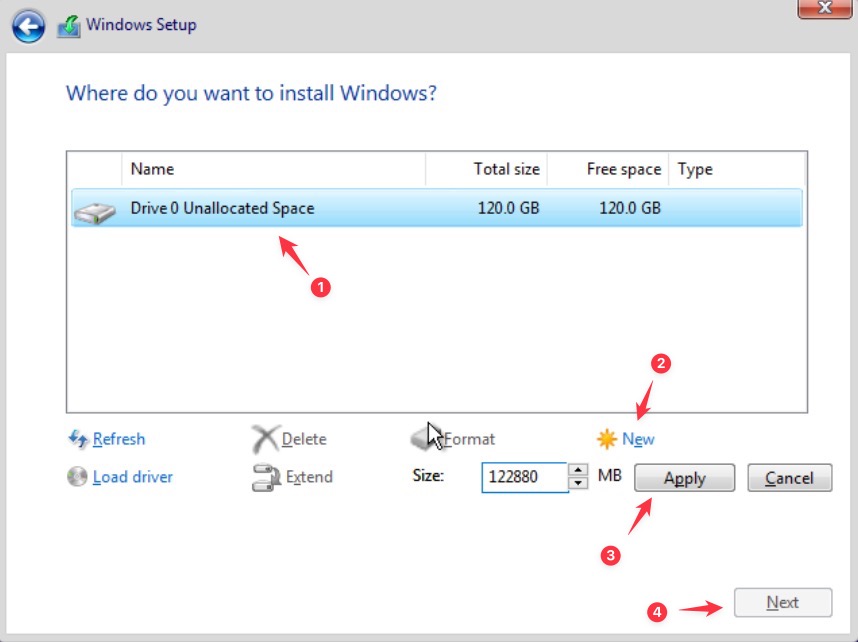The width and height of the screenshot is (858, 642).
Task: Click the 120.0 GB total size cell
Action: coord(508,208)
